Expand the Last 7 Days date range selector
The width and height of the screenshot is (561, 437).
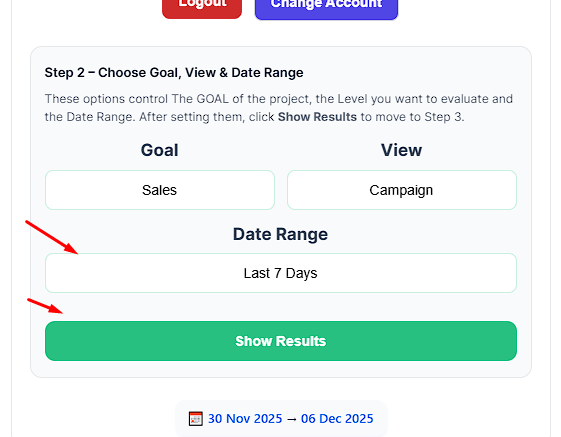coord(281,273)
